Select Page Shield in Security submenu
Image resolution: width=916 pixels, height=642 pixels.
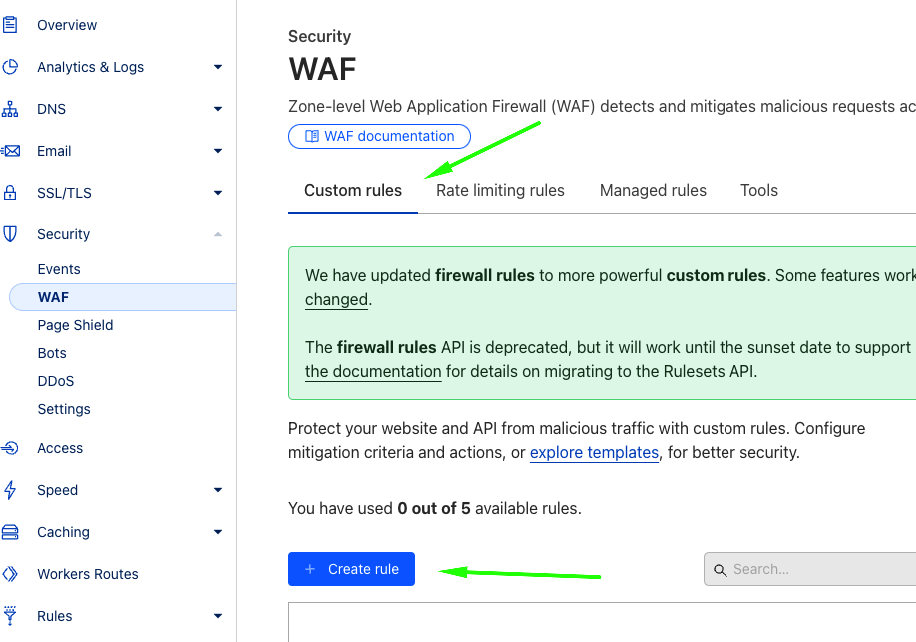point(75,325)
